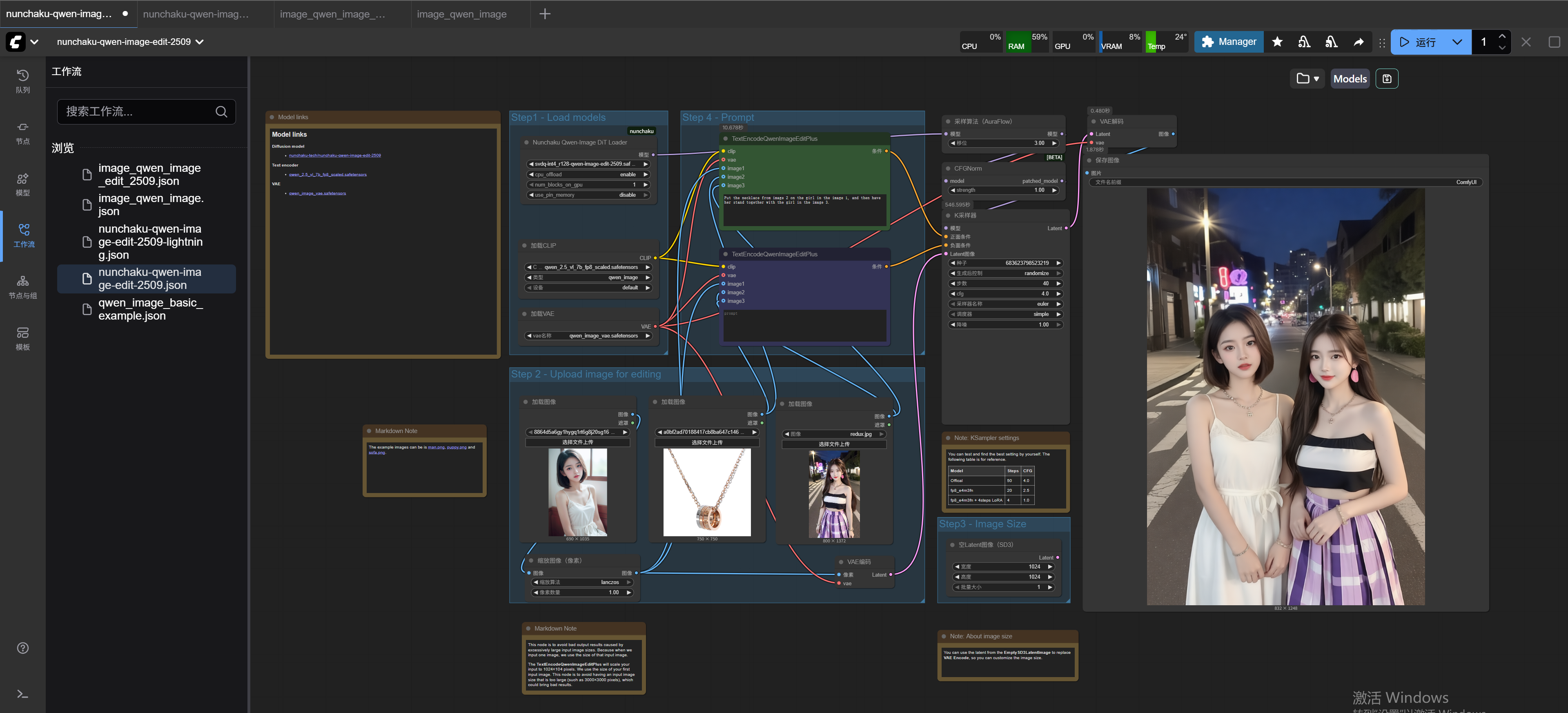Switch to the image_qwen_image tab

(461, 14)
